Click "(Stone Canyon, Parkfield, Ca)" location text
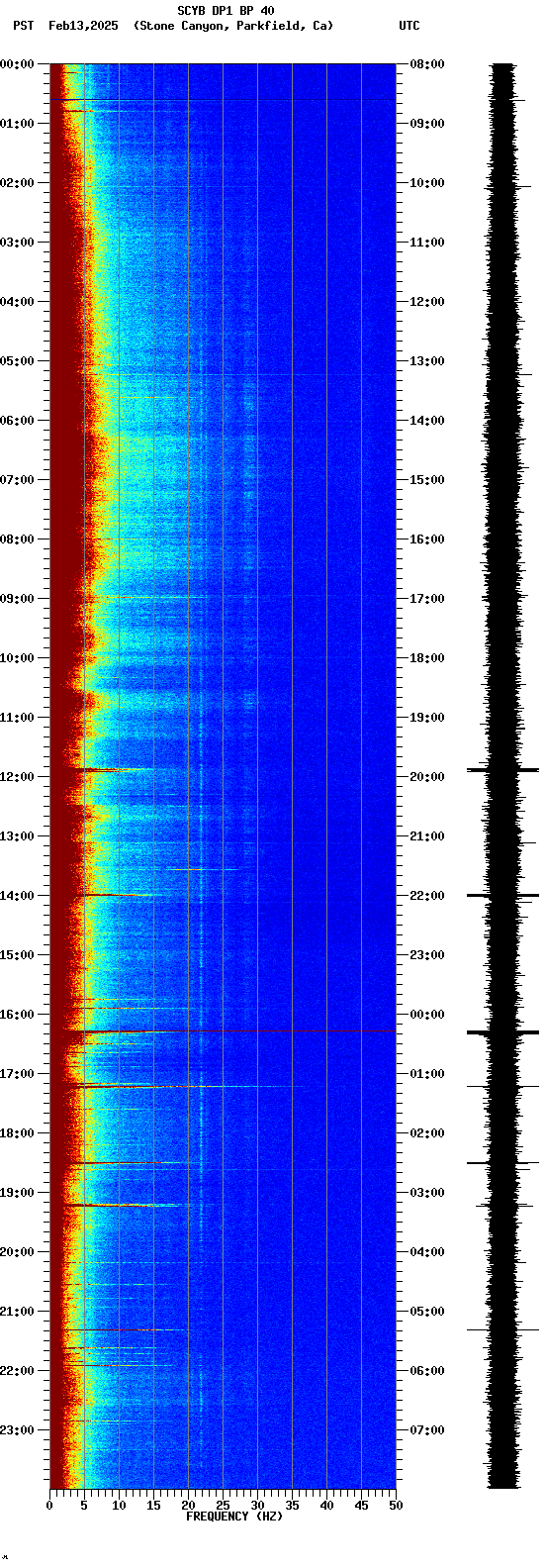Screen dimensions: 546x1568 tap(233, 26)
